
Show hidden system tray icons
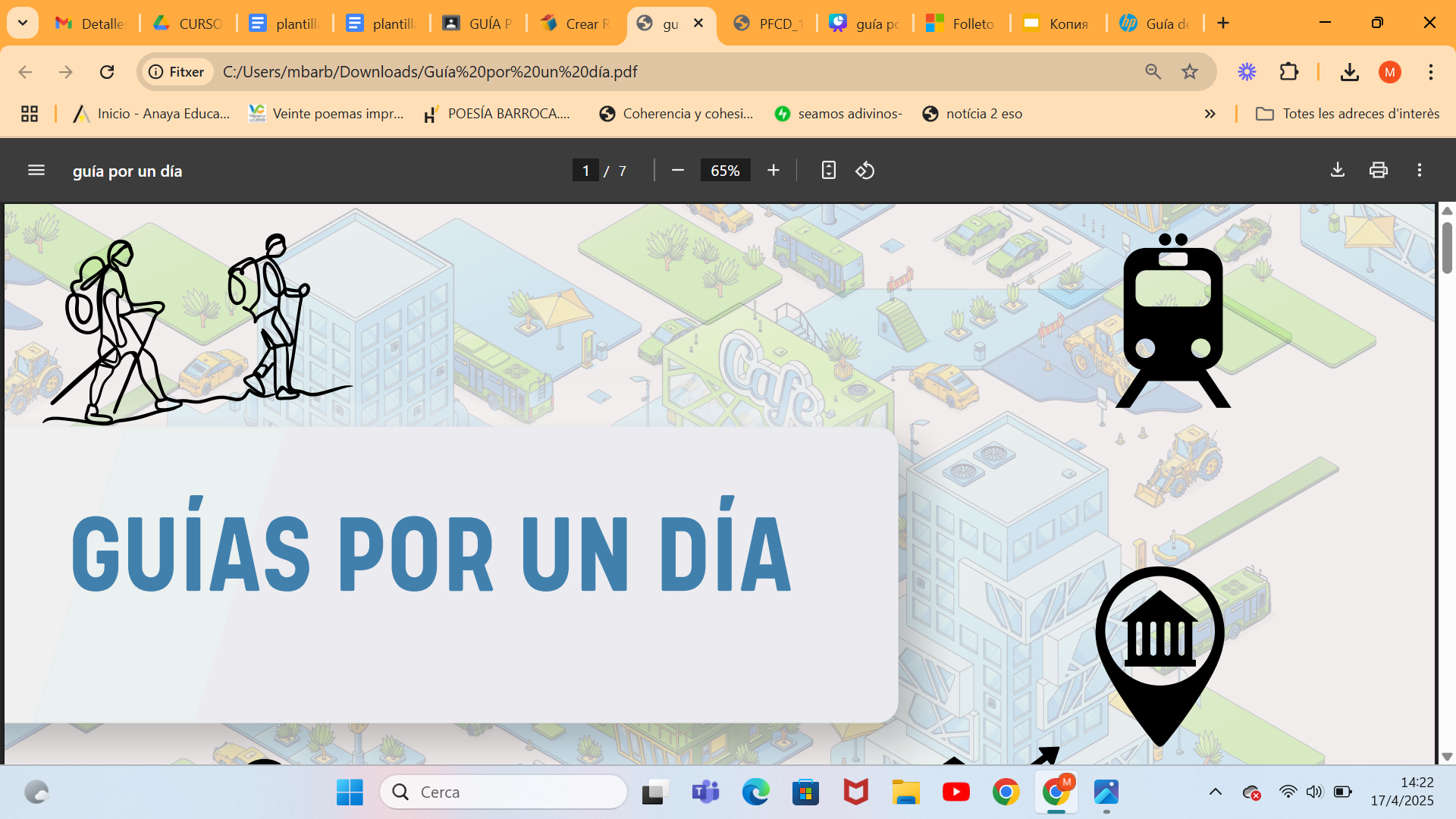click(1216, 792)
